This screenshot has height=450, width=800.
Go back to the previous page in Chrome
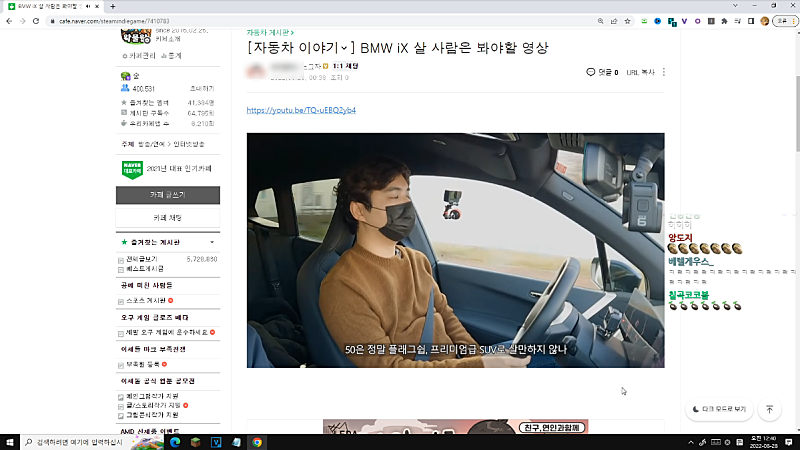click(9, 21)
